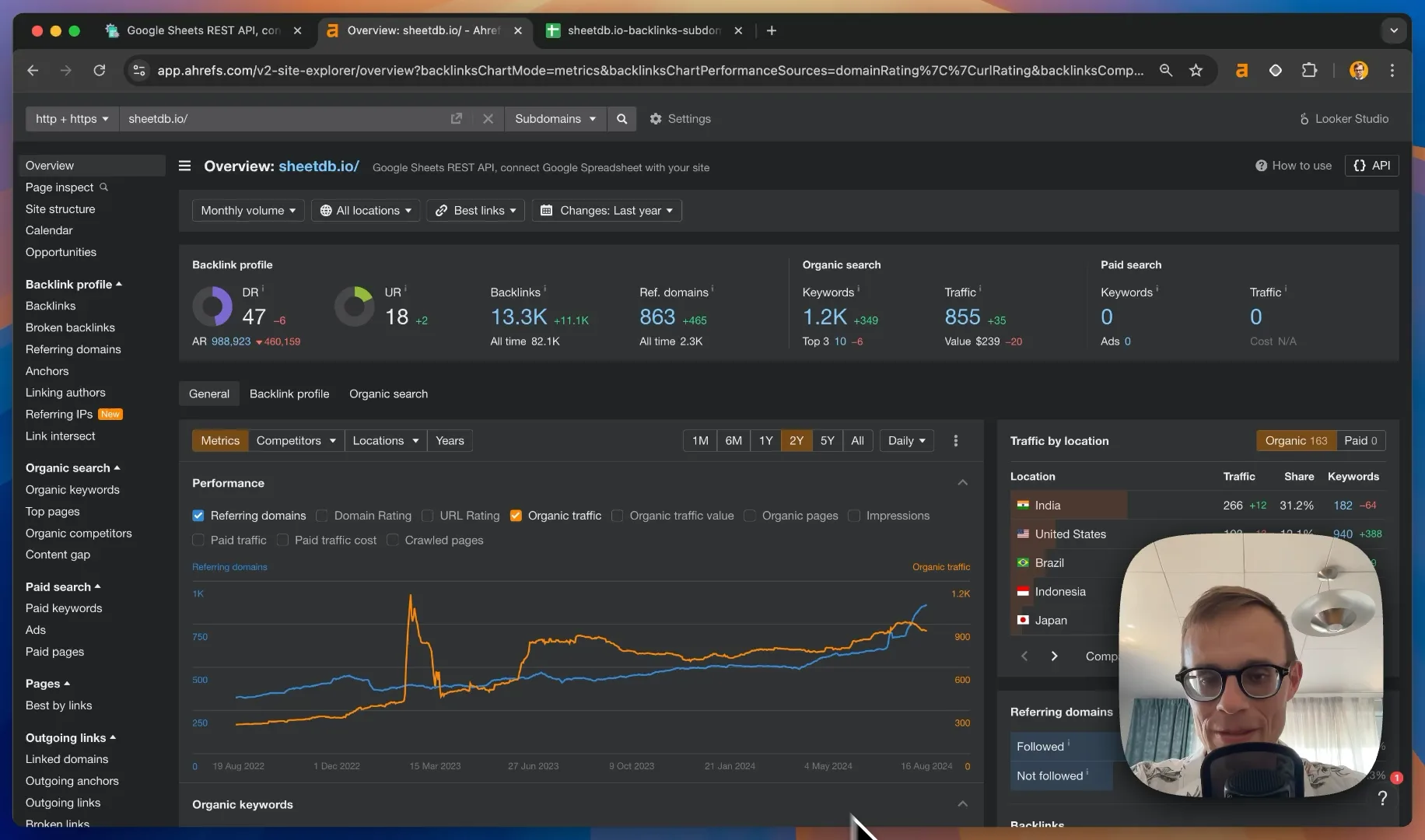1425x840 pixels.
Task: Click the How to use link
Action: tap(1293, 166)
